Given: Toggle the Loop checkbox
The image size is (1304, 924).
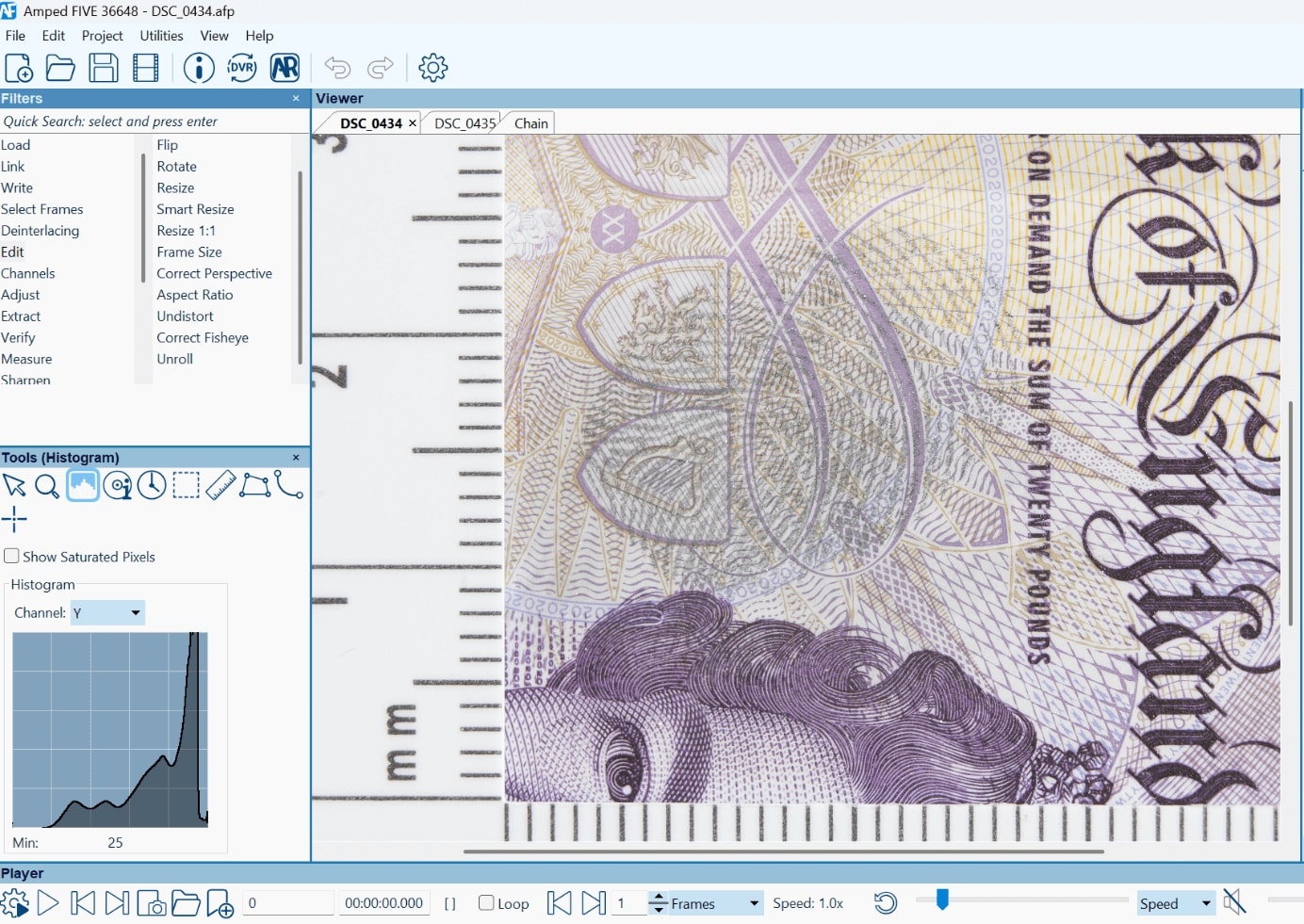Looking at the screenshot, I should [486, 902].
